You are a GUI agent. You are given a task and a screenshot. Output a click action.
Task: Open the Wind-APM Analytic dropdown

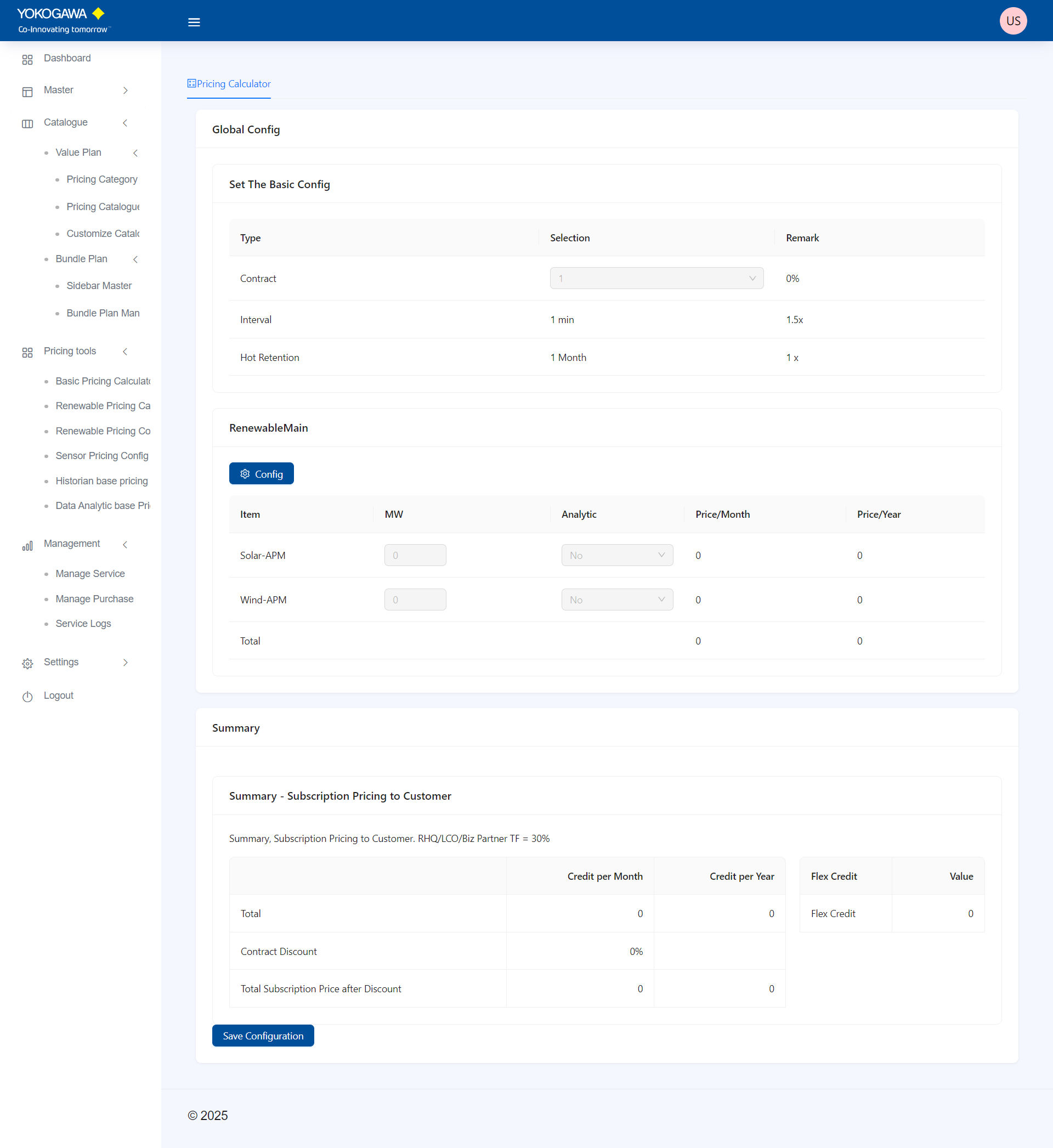point(616,600)
